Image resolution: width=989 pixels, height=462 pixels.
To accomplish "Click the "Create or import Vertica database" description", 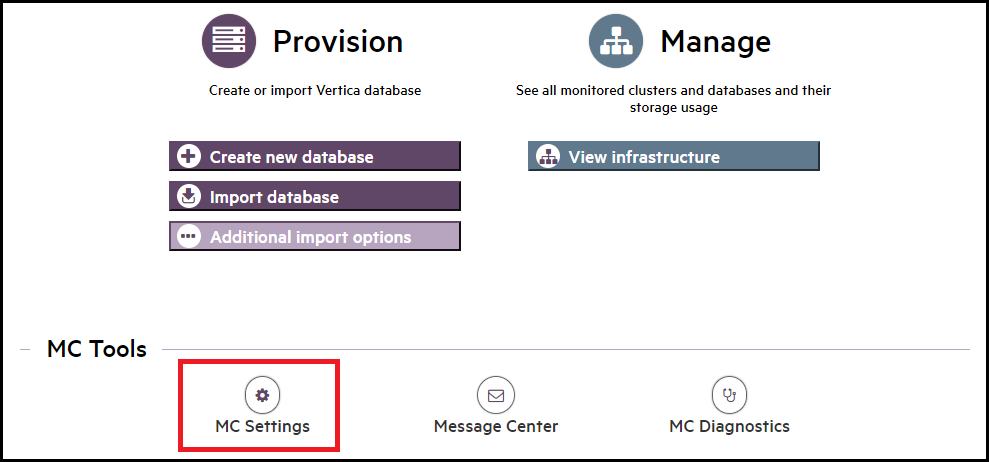I will coord(315,90).
